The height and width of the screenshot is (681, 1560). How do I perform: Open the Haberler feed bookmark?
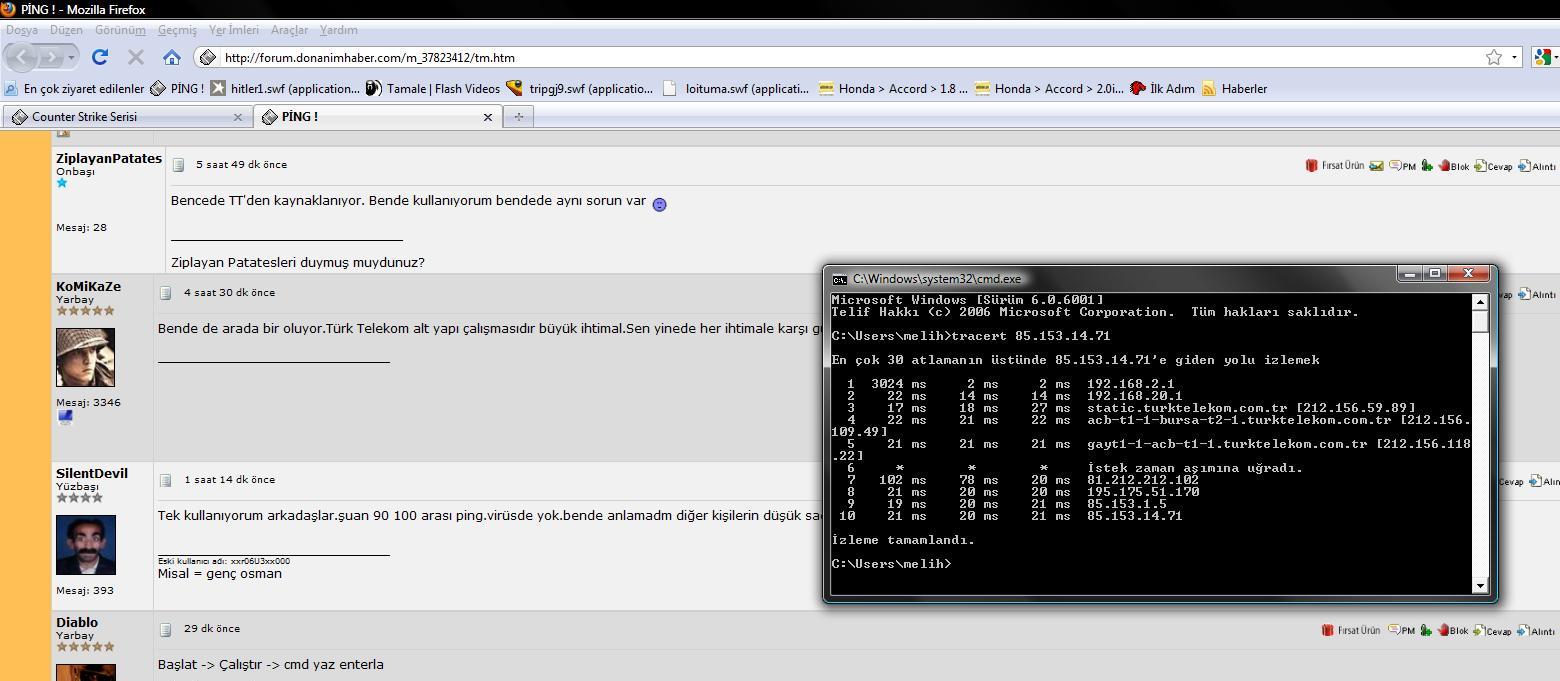[1234, 88]
